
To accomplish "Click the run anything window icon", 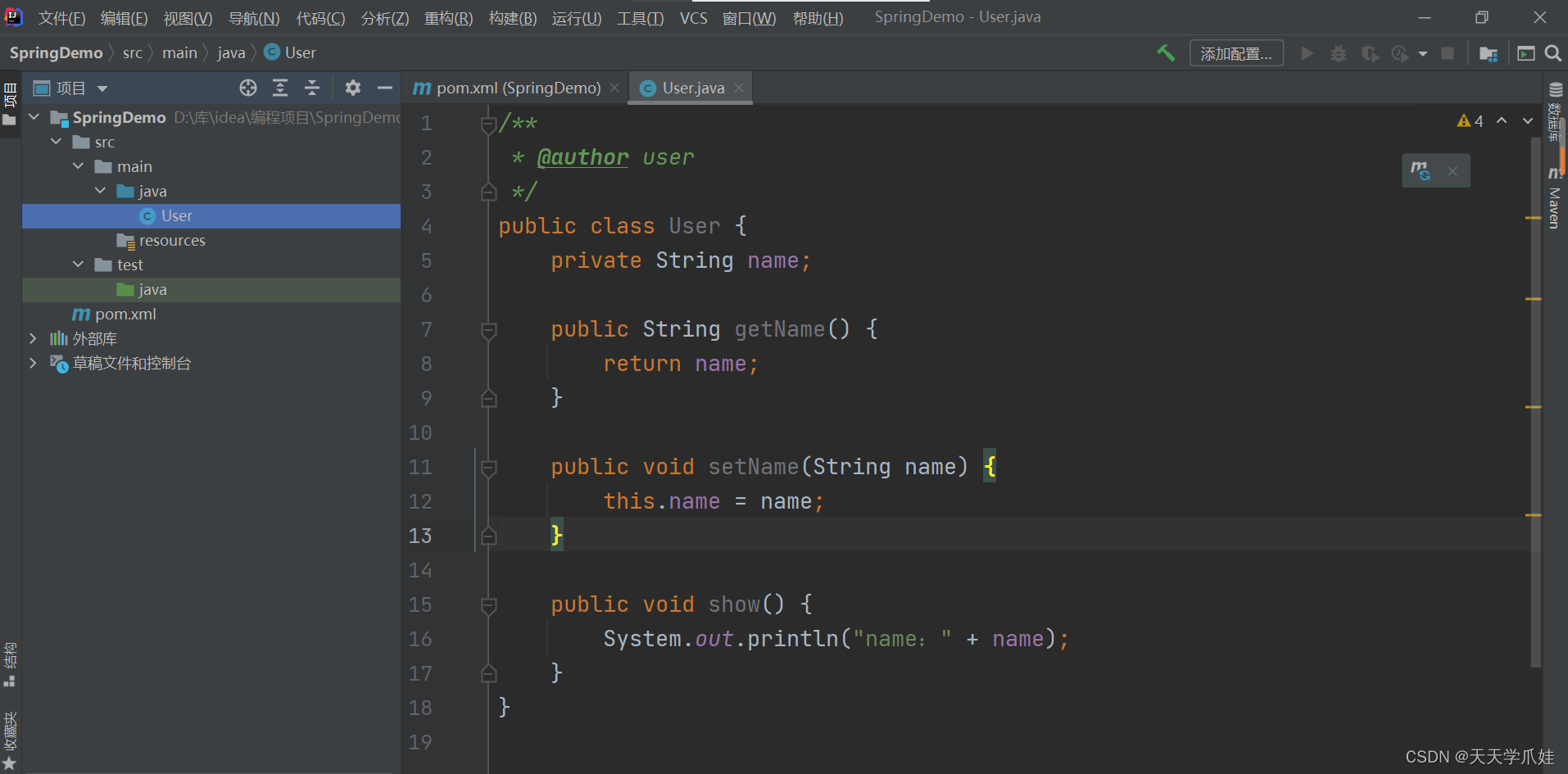I will [1525, 53].
